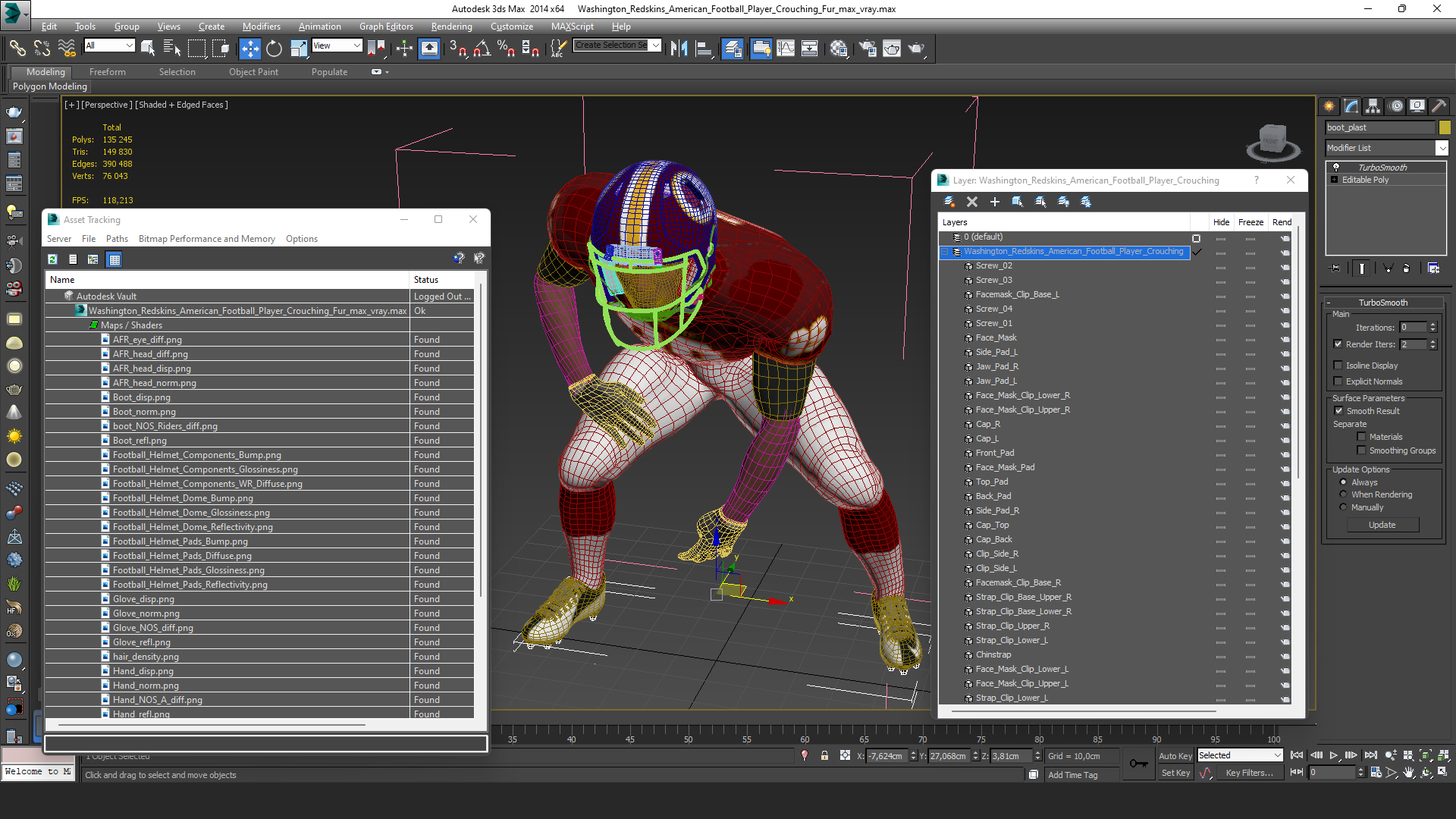
Task: Open the Object Paint ribbon tab
Action: [253, 72]
